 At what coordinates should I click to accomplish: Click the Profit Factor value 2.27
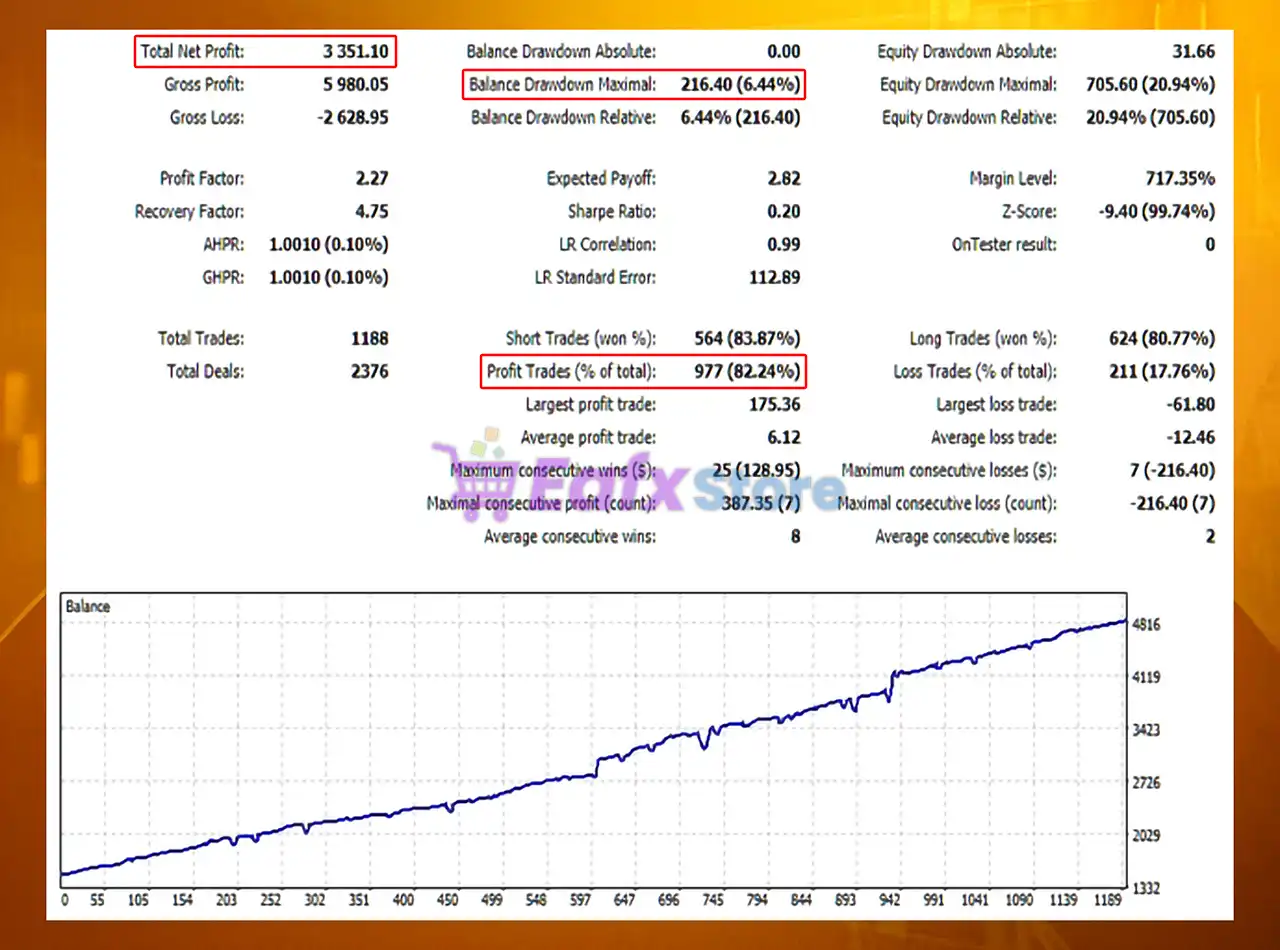coord(369,179)
